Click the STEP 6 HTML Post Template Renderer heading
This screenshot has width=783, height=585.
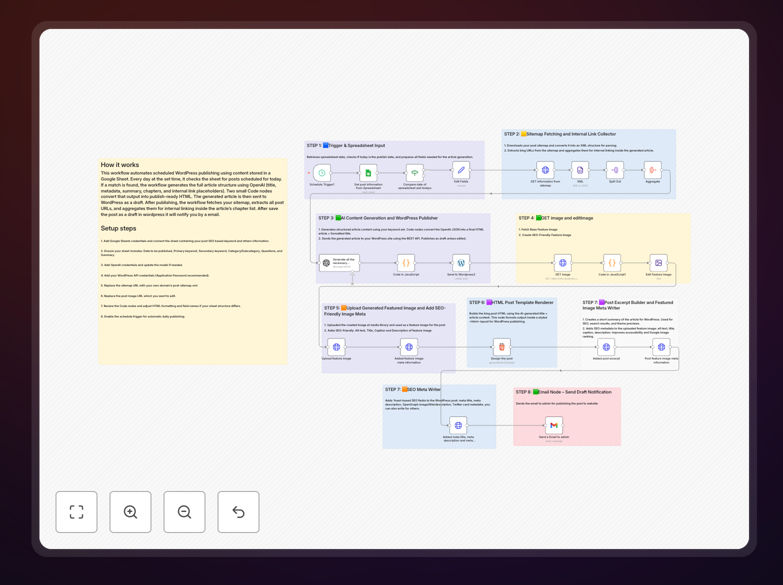point(511,302)
